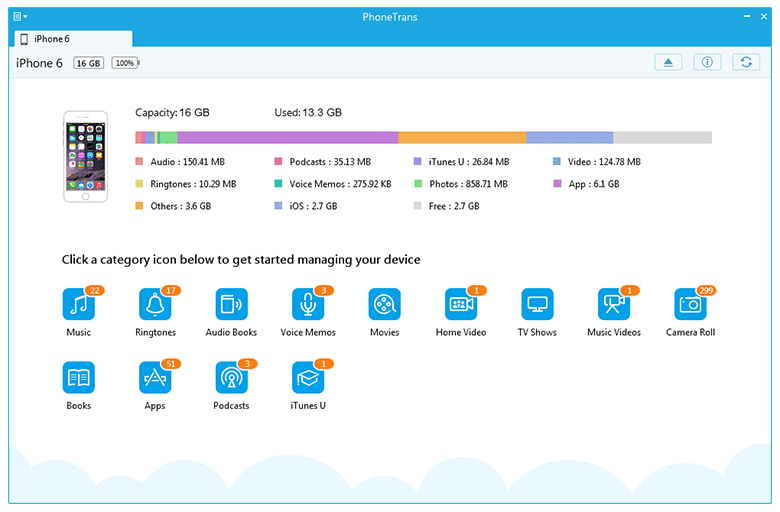780x512 pixels.
Task: Open the Camera Roll category
Action: [x=690, y=304]
